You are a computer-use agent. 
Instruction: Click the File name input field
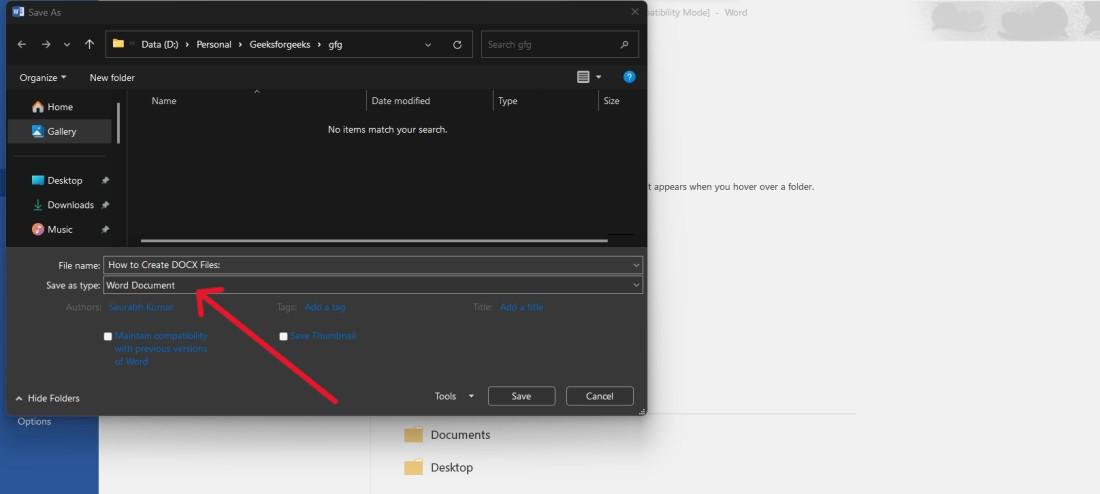373,265
